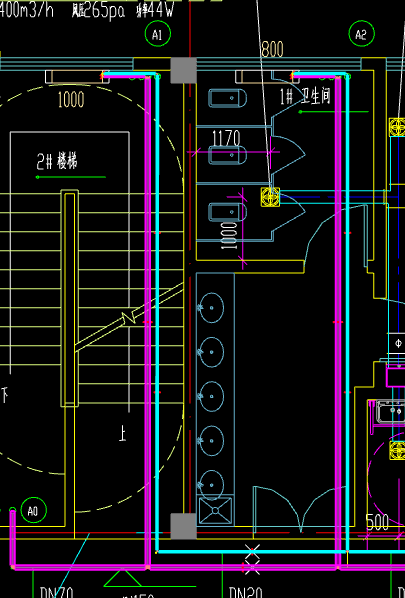405x598 pixels.
Task: Click the A1 grid axis bubble
Action: [158, 34]
